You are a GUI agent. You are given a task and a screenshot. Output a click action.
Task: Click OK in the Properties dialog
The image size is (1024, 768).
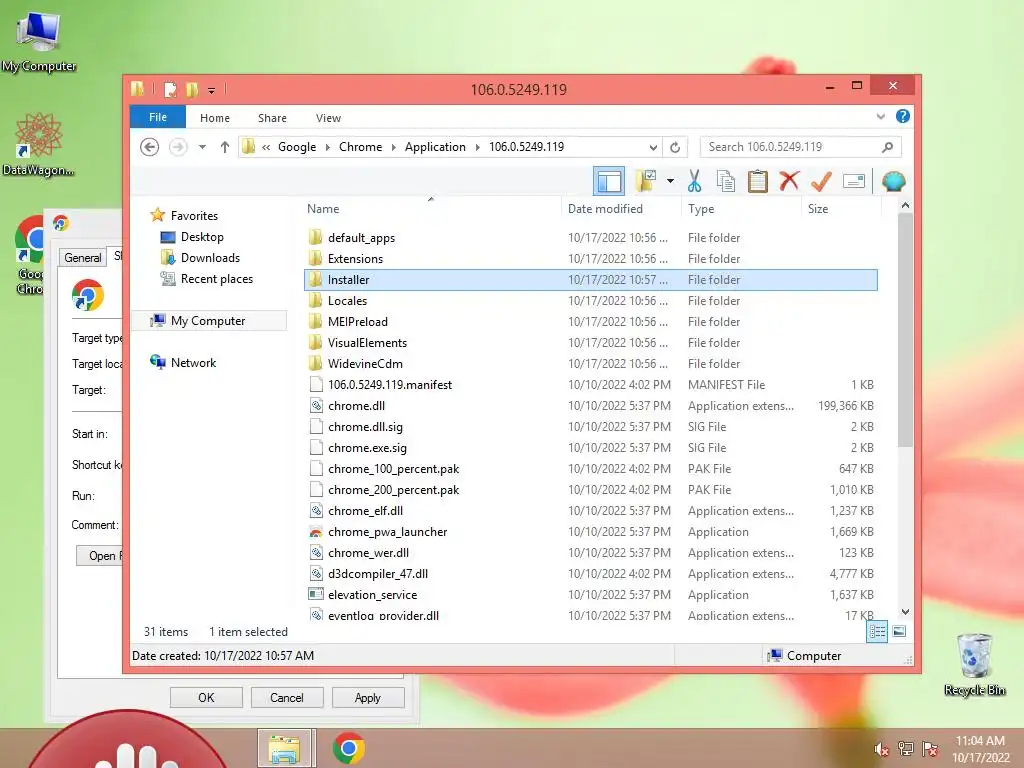[206, 697]
